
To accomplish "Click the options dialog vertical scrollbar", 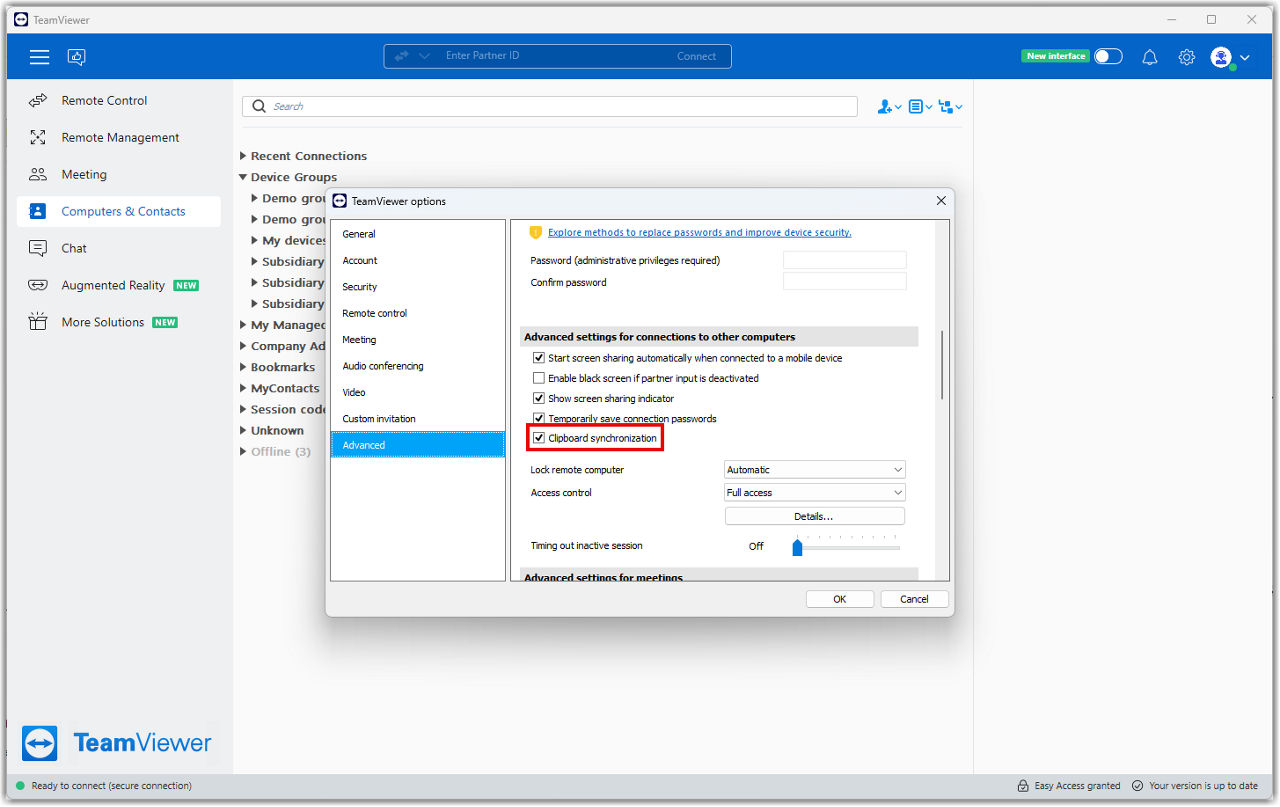I will [x=942, y=365].
